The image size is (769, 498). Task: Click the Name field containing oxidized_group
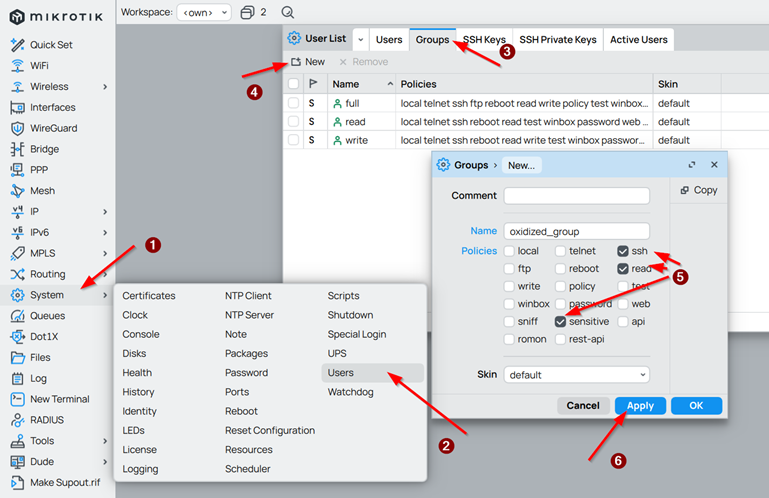(577, 232)
